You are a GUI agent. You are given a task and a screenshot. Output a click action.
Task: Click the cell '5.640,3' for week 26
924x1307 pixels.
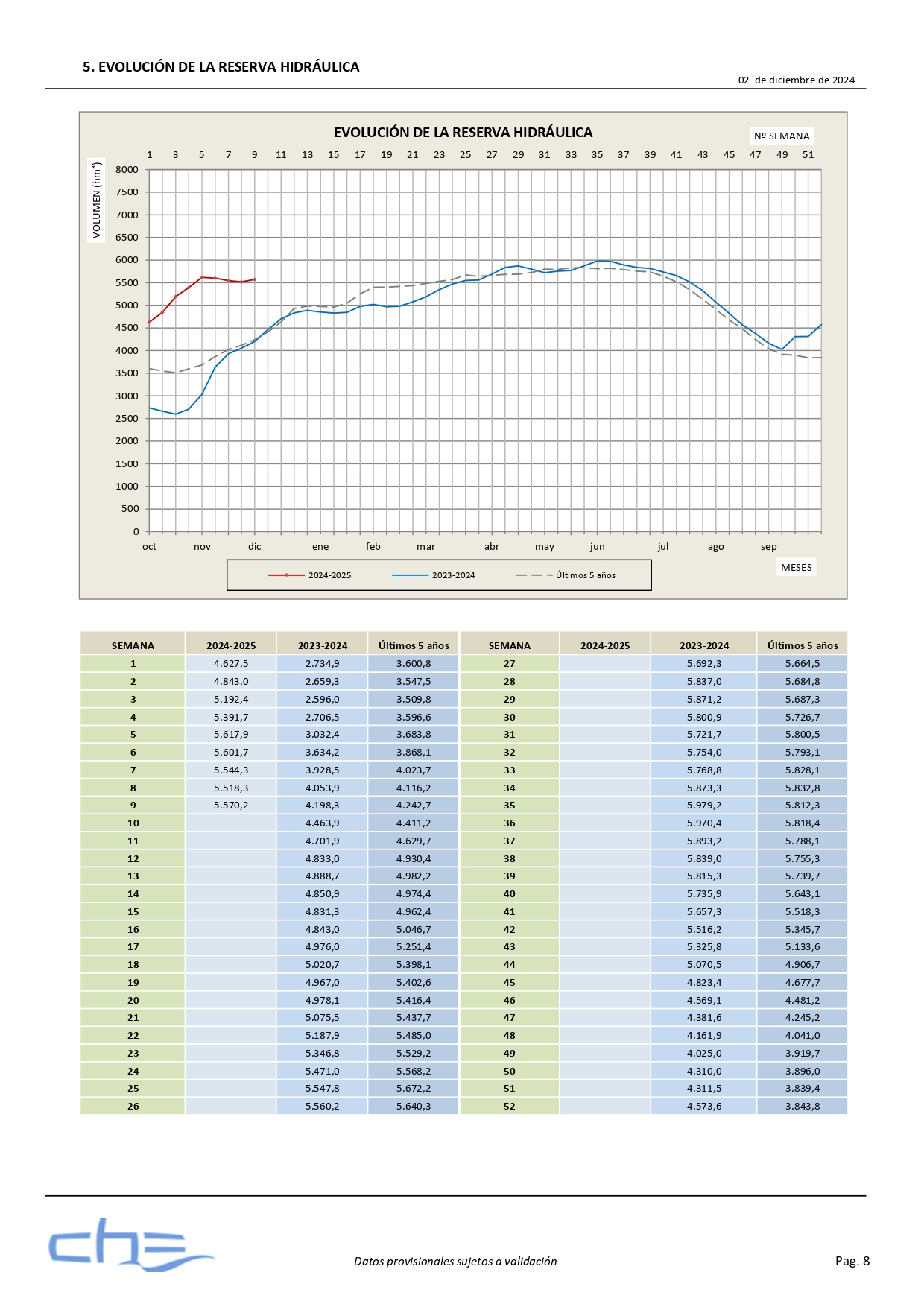(414, 1107)
